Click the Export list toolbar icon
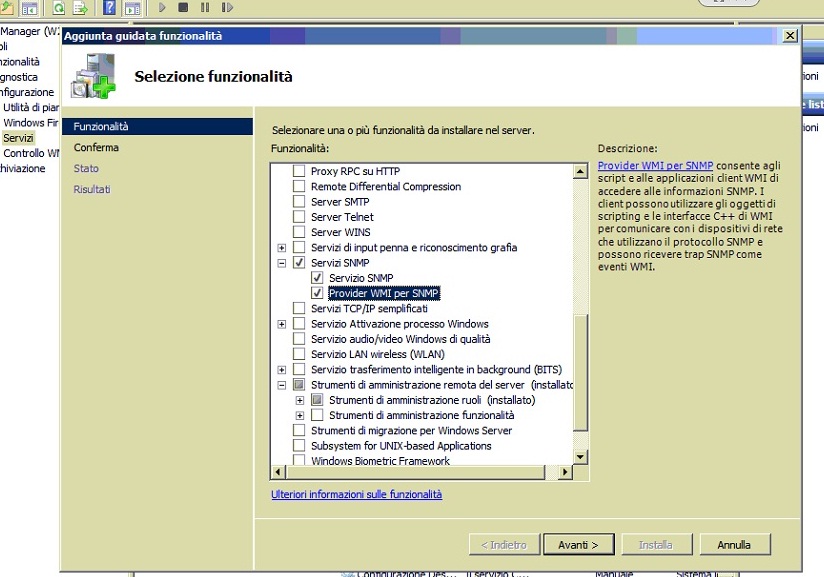The height and width of the screenshot is (577, 824). click(80, 7)
